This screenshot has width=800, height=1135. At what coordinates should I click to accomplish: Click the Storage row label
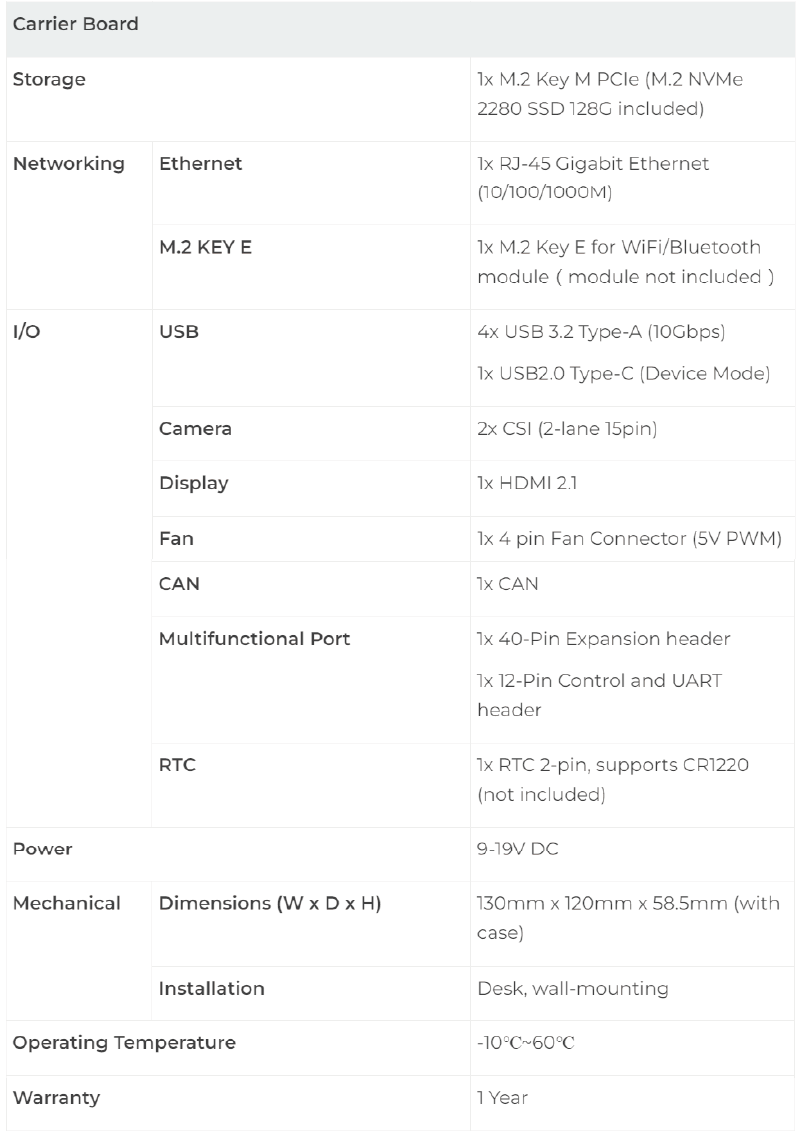[49, 80]
